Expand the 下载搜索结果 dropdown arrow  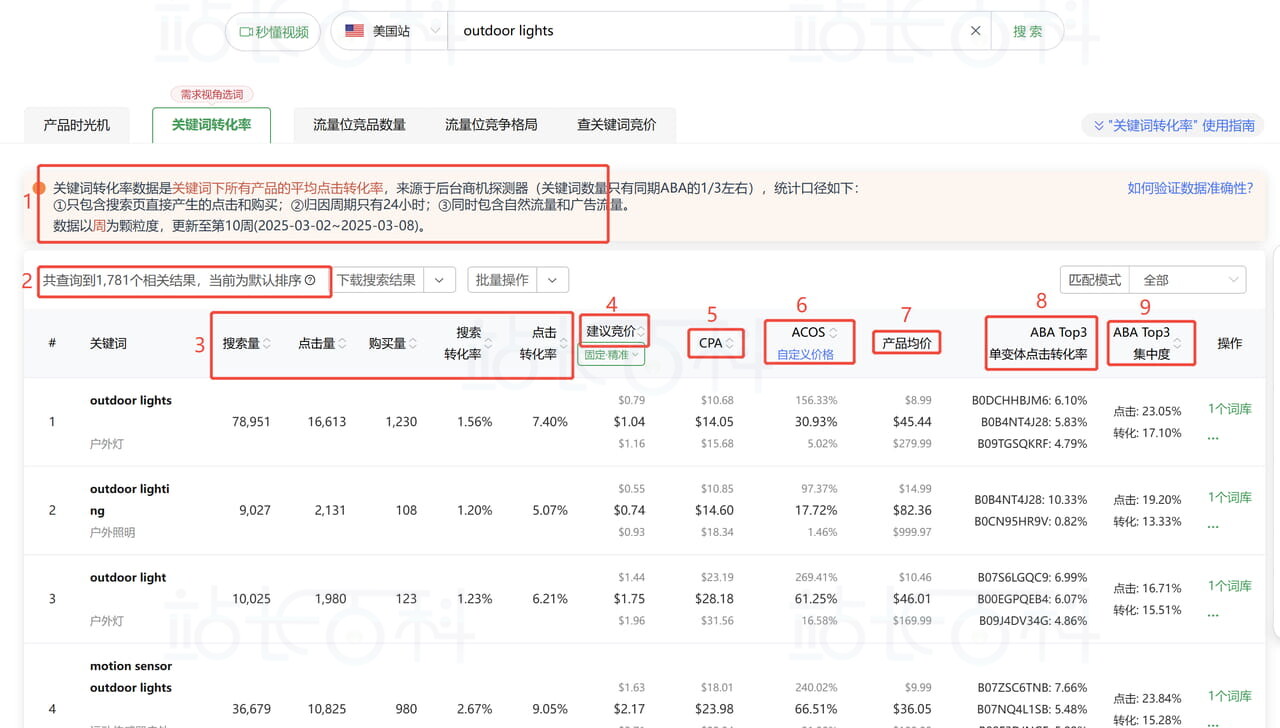pyautogui.click(x=440, y=280)
